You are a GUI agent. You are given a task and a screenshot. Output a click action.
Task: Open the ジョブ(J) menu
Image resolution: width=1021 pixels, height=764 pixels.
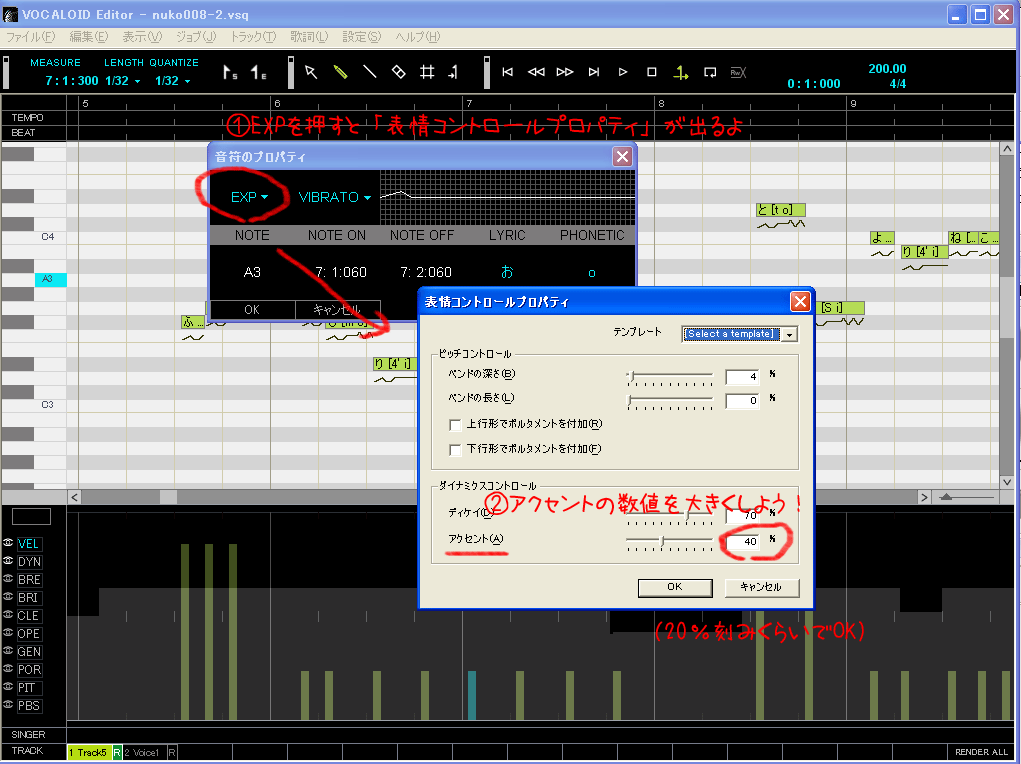pyautogui.click(x=195, y=36)
